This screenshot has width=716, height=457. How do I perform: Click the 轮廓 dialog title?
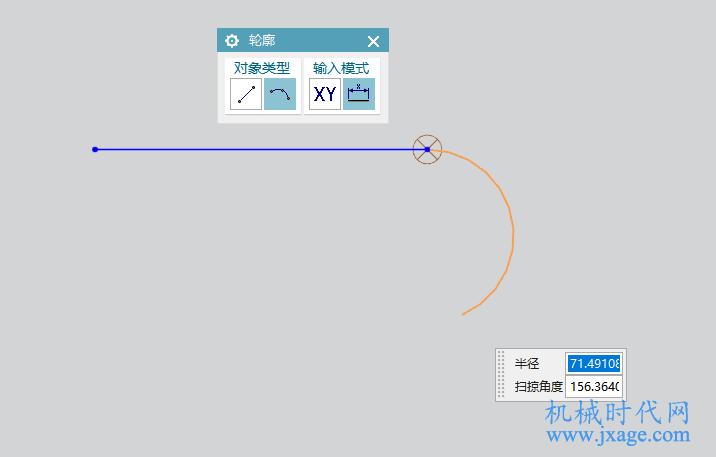[262, 41]
